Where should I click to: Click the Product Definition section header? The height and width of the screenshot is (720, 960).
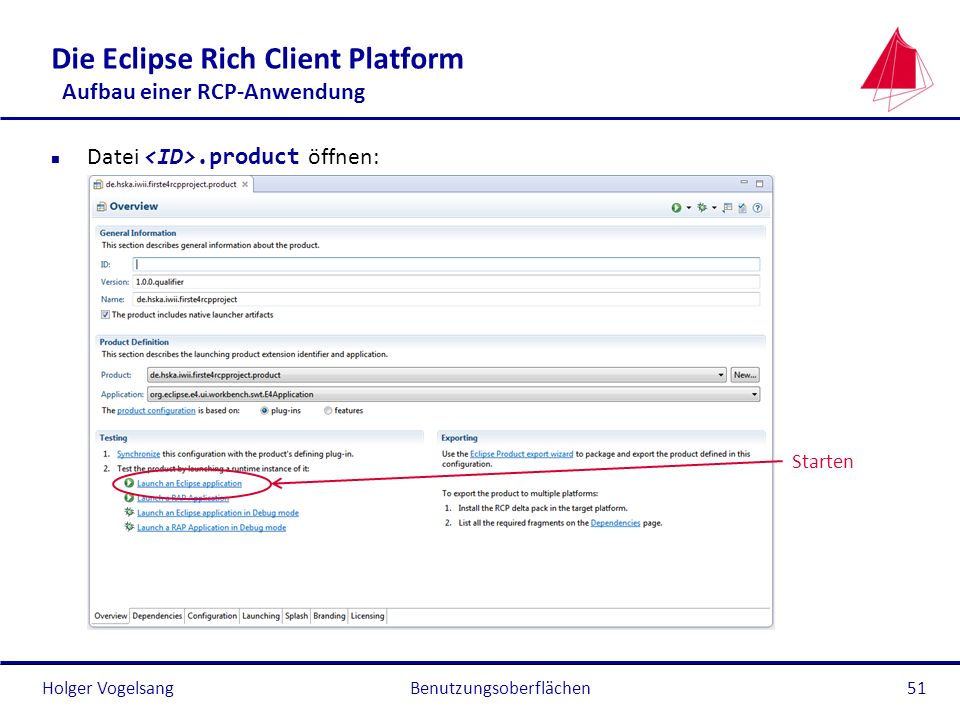pos(134,342)
